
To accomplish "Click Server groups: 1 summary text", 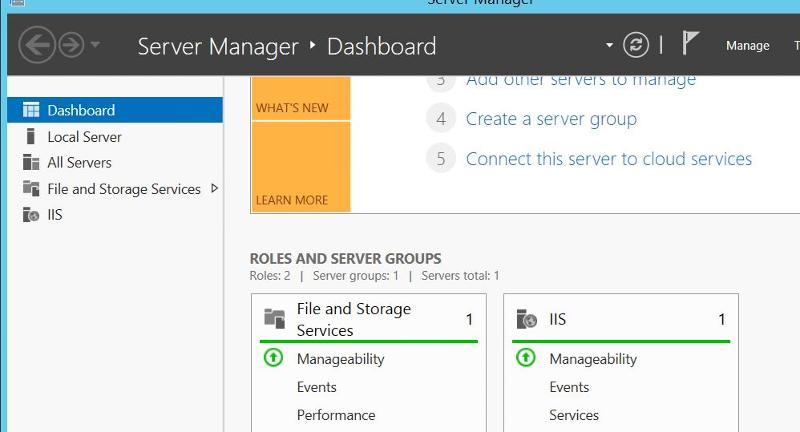I will tap(355, 276).
